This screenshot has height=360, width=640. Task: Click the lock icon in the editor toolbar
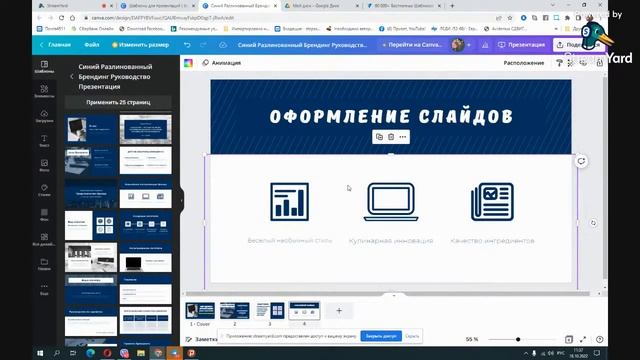click(599, 63)
